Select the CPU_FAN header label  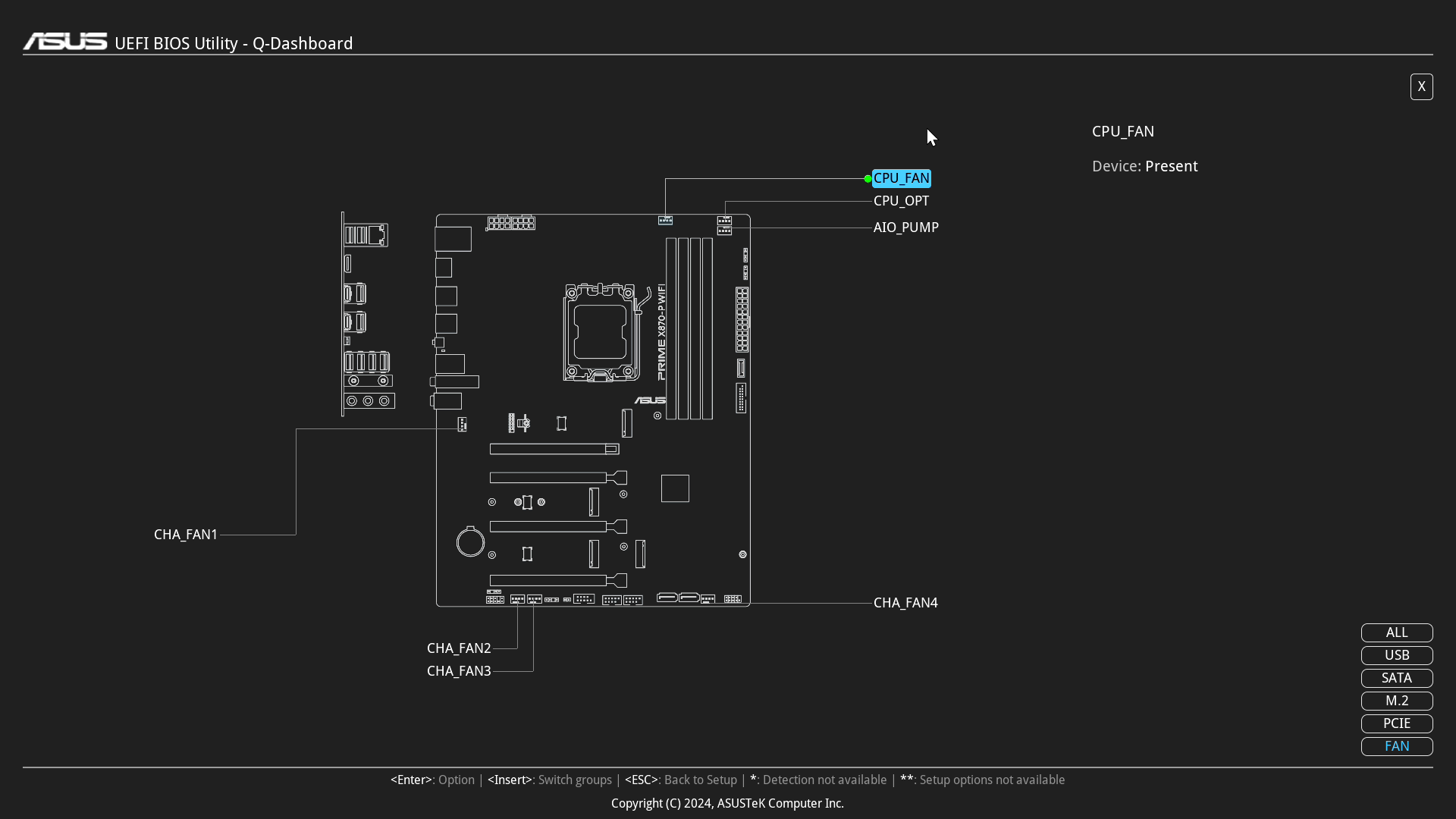coord(901,178)
